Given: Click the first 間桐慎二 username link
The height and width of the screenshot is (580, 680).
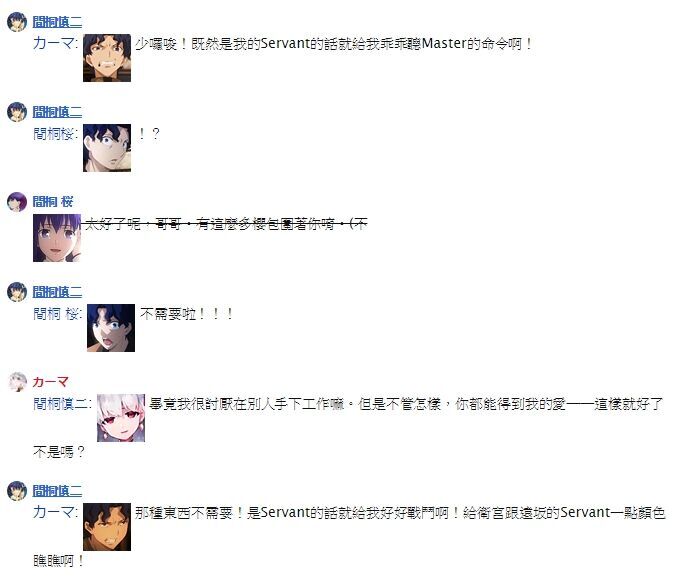Looking at the screenshot, I should click(57, 22).
